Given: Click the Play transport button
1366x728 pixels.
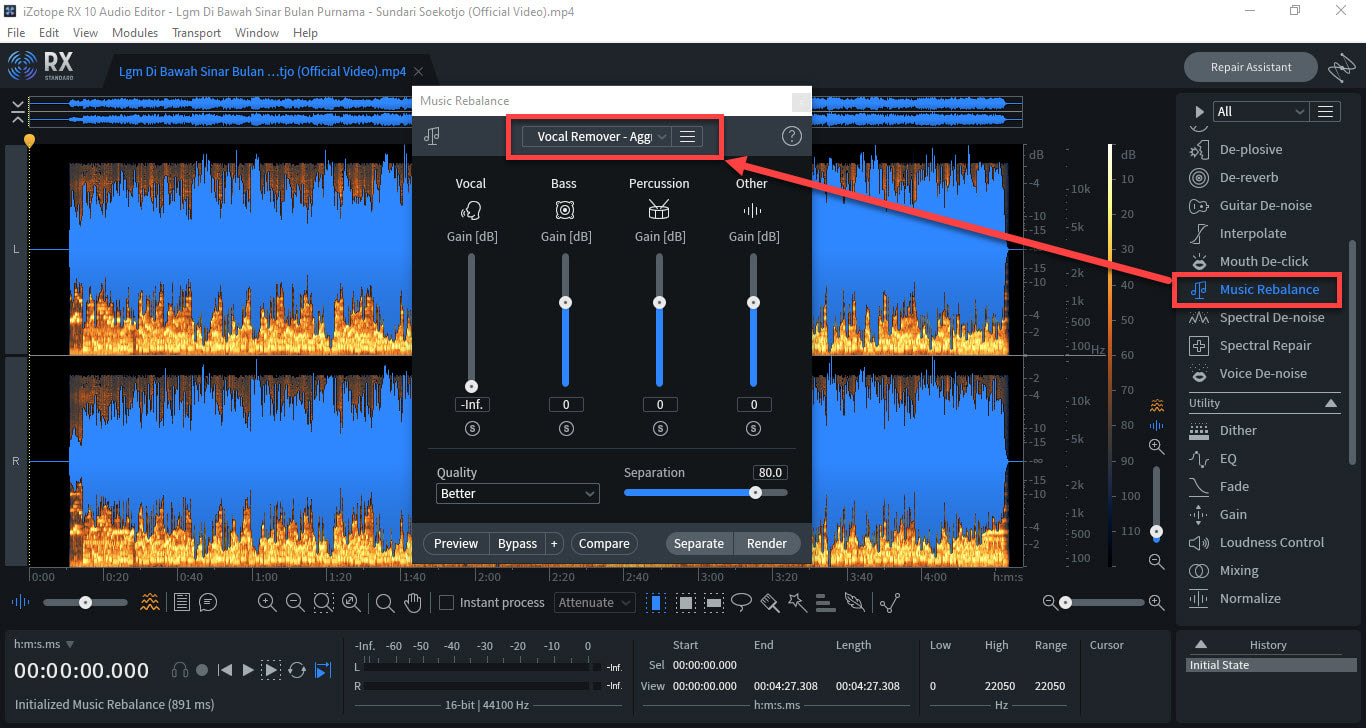Looking at the screenshot, I should [x=248, y=670].
